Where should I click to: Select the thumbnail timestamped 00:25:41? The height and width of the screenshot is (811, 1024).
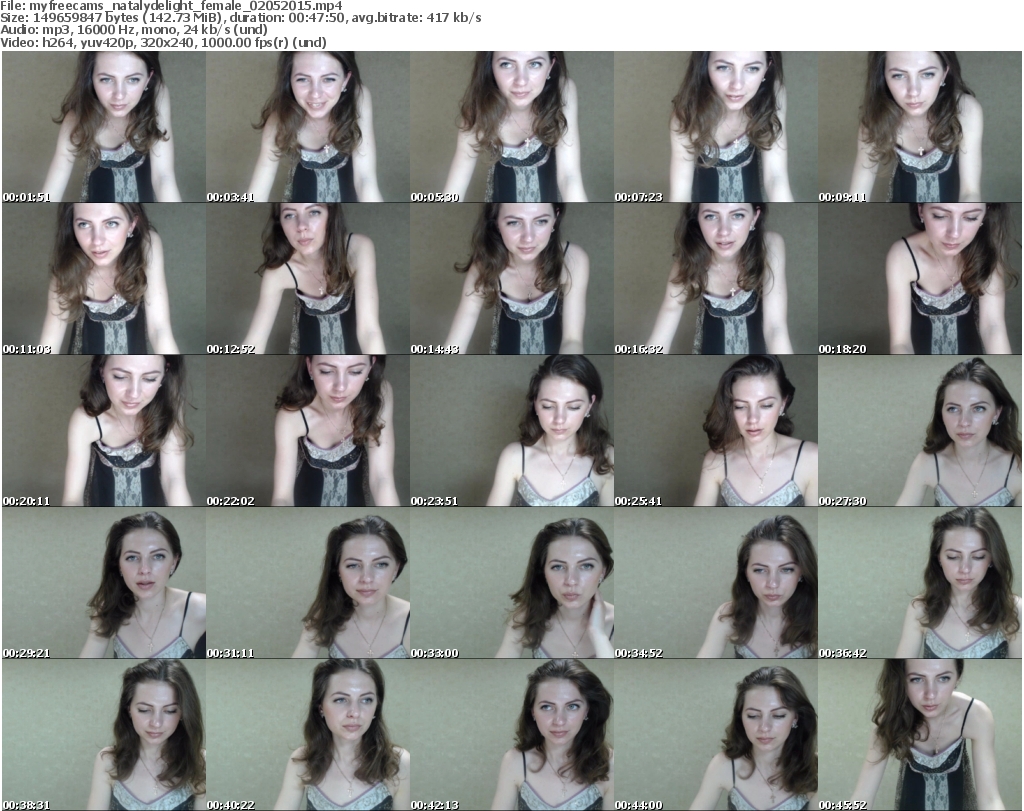point(716,431)
